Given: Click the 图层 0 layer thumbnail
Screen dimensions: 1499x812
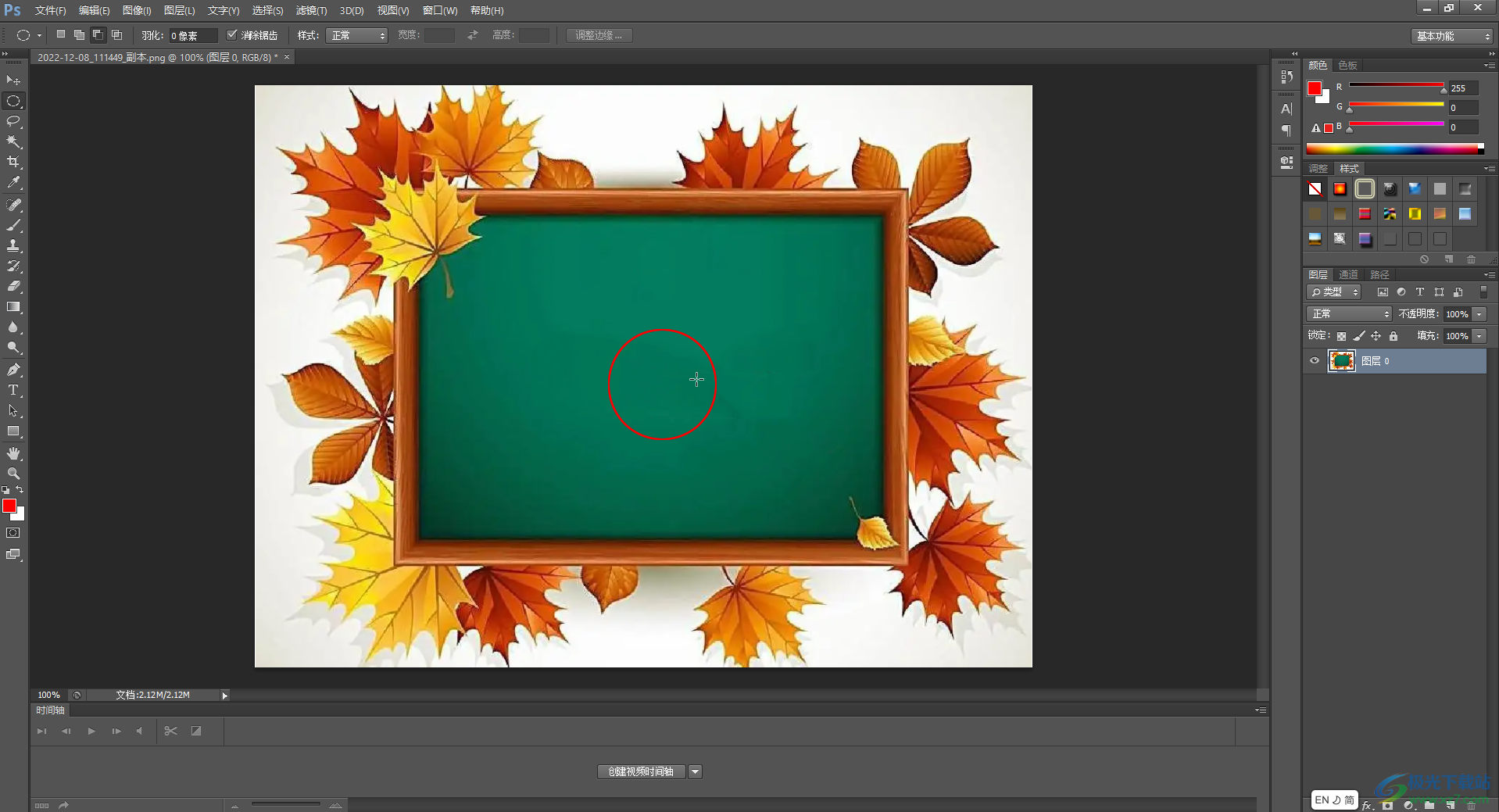Looking at the screenshot, I should (1342, 361).
